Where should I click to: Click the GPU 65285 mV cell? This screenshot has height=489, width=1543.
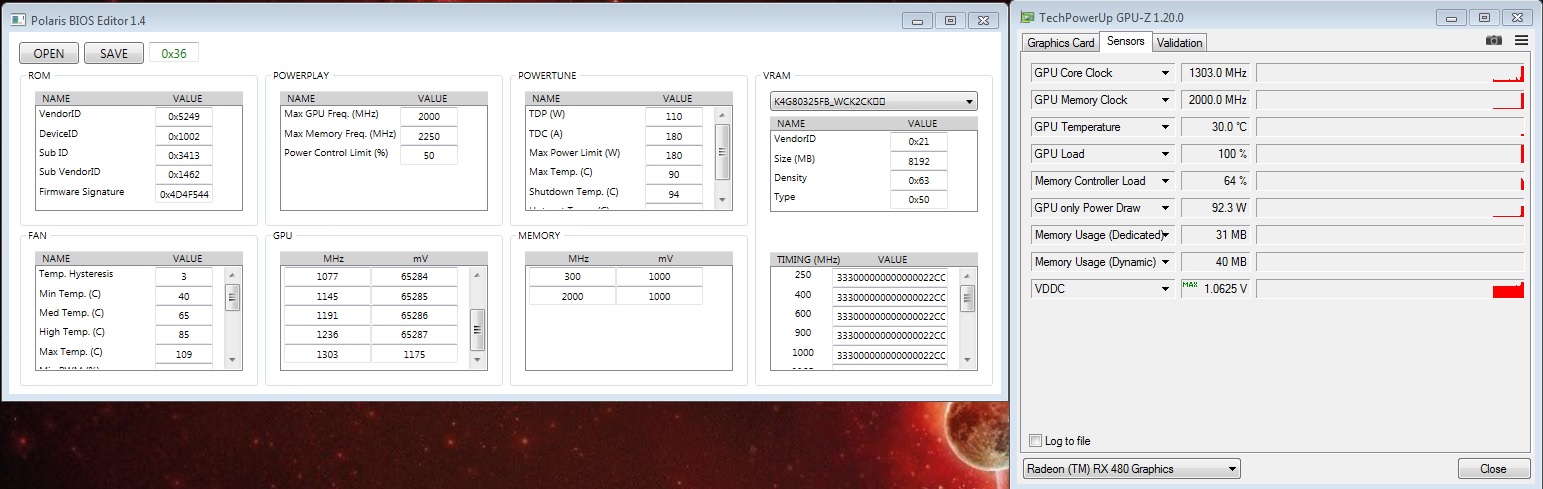(414, 296)
